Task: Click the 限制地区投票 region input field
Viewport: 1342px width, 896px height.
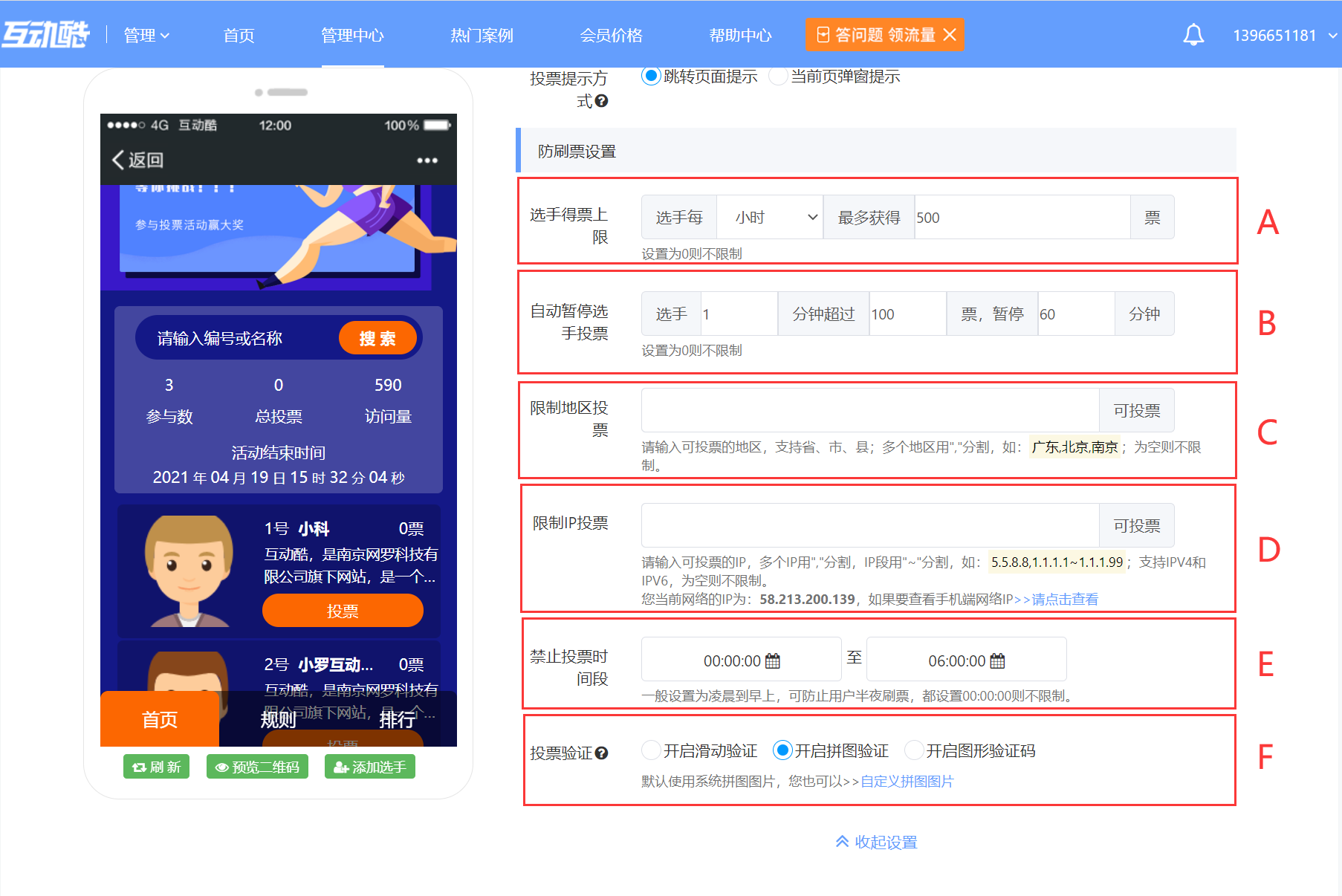Action: click(870, 410)
